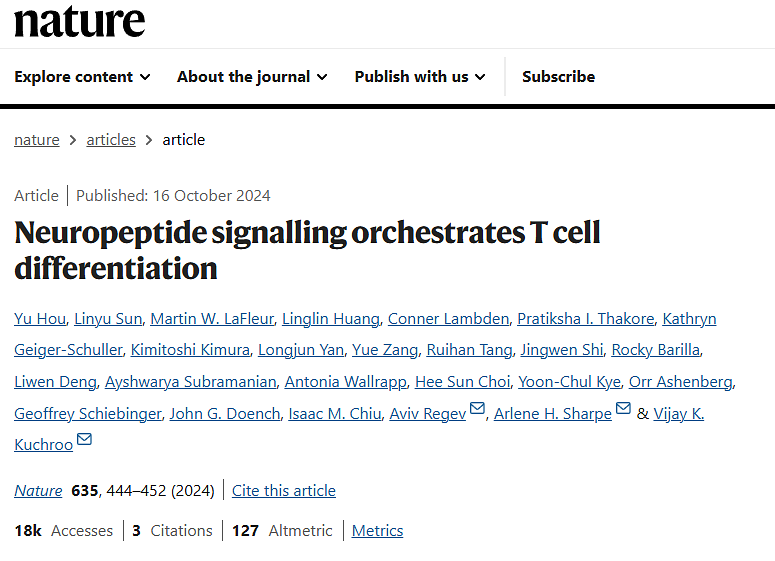Click email icon beside Arlene H. Sharpe
The width and height of the screenshot is (775, 561).
point(623,409)
